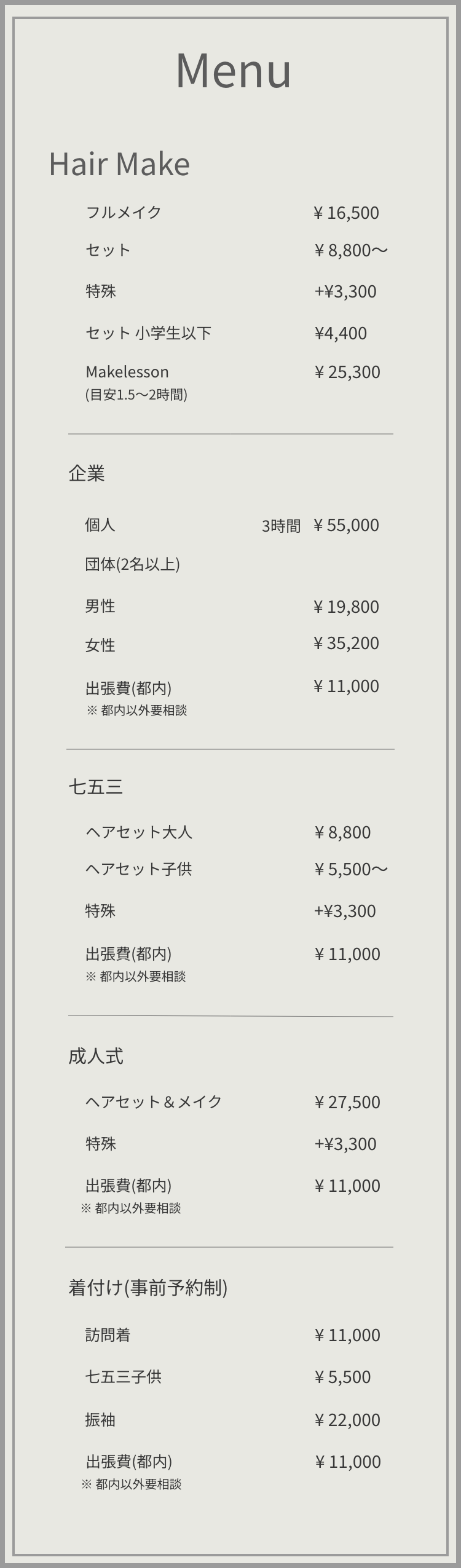Select the セット 小学生以下 item
This screenshot has width=461, height=1568.
pos(148,333)
